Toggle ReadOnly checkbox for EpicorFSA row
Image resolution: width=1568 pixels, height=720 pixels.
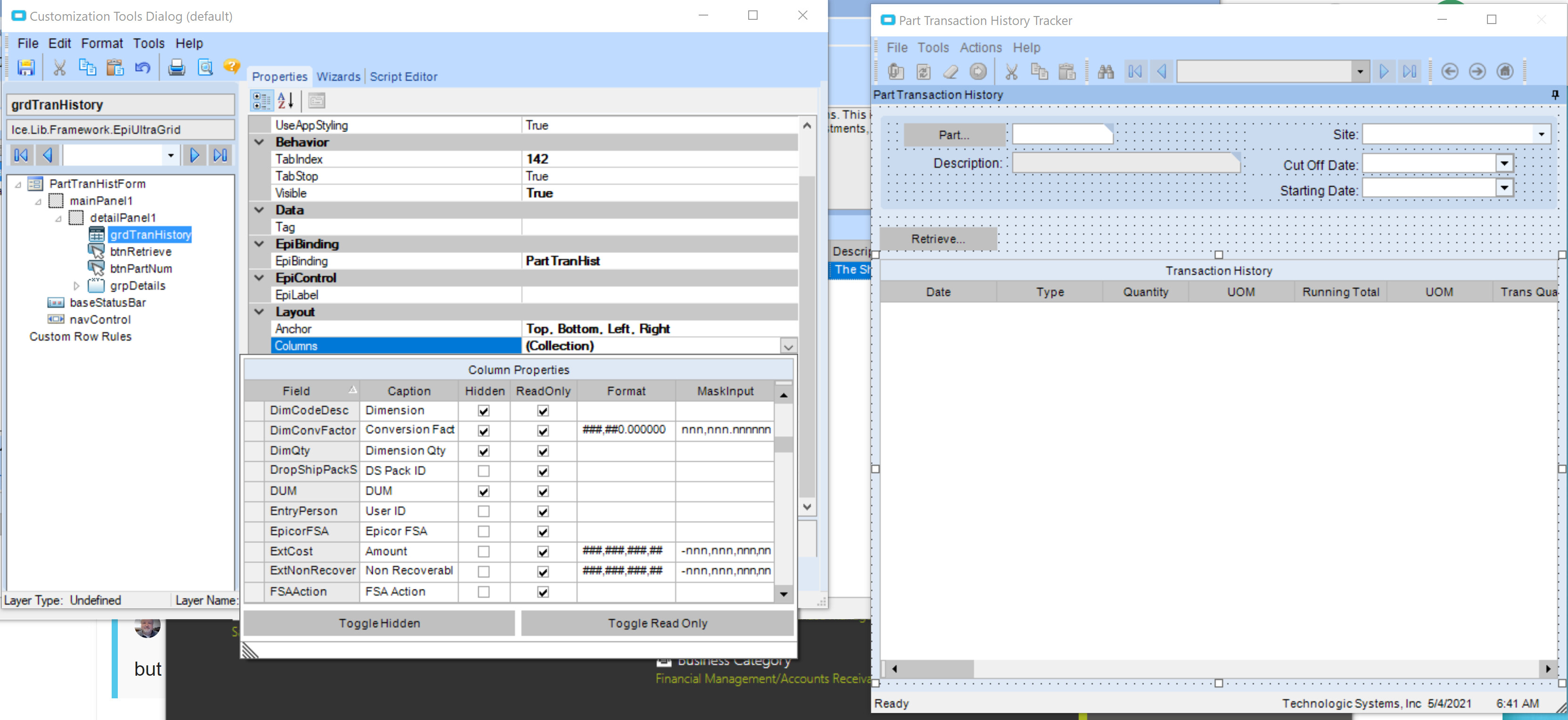[543, 532]
